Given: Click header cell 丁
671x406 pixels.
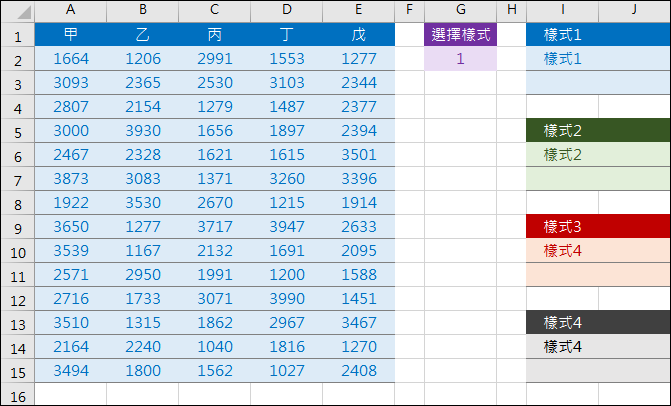Looking at the screenshot, I should tap(286, 35).
